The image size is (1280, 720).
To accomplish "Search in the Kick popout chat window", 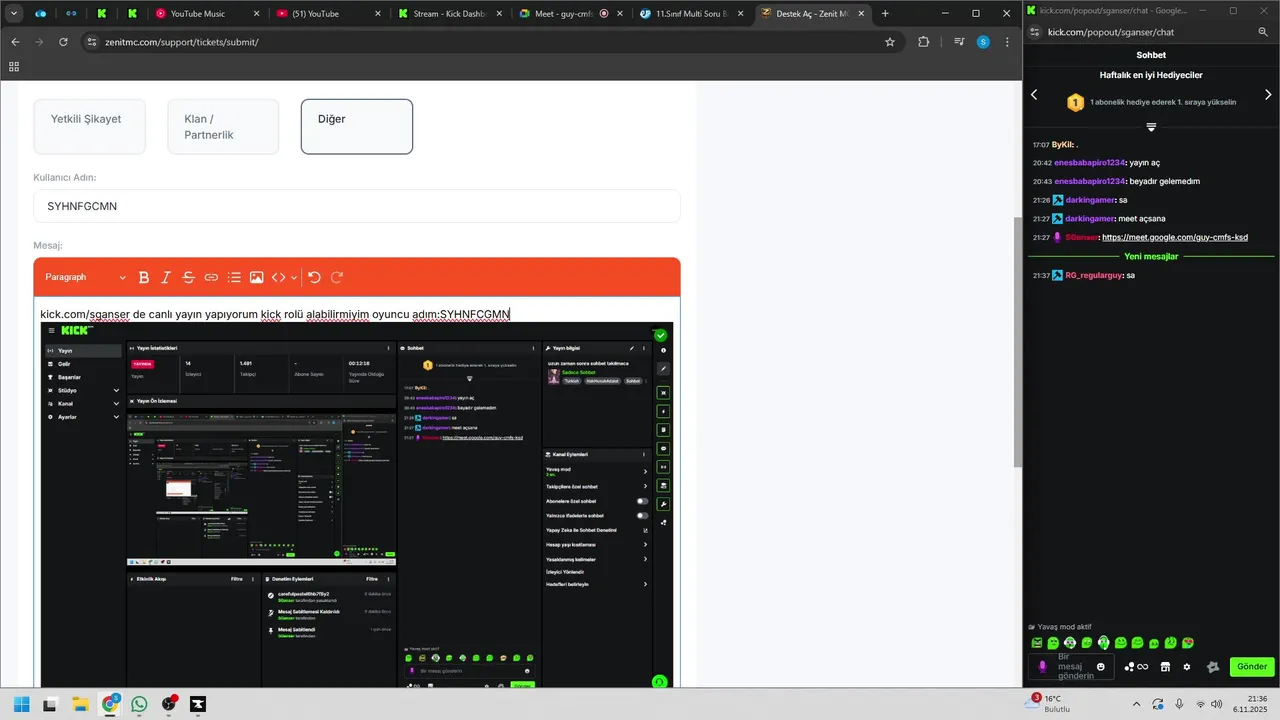I will click(x=1263, y=32).
